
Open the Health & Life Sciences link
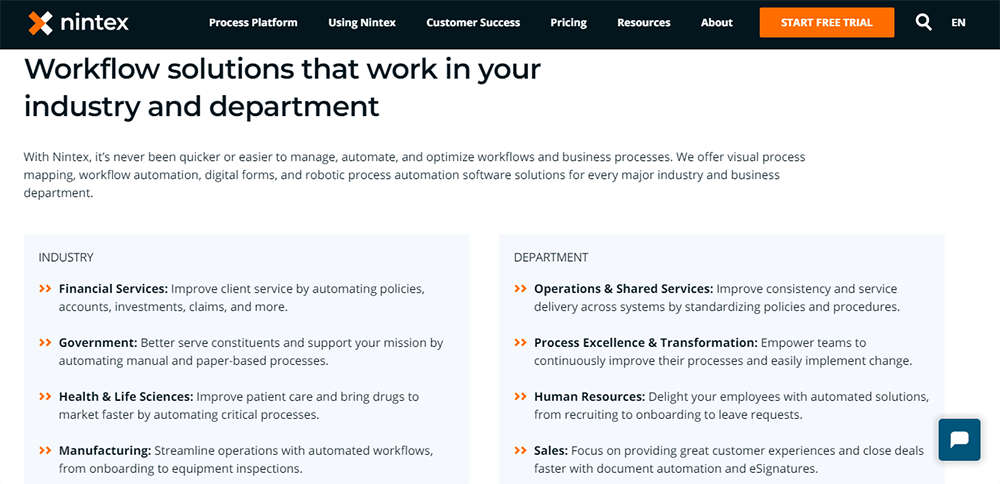coord(126,397)
